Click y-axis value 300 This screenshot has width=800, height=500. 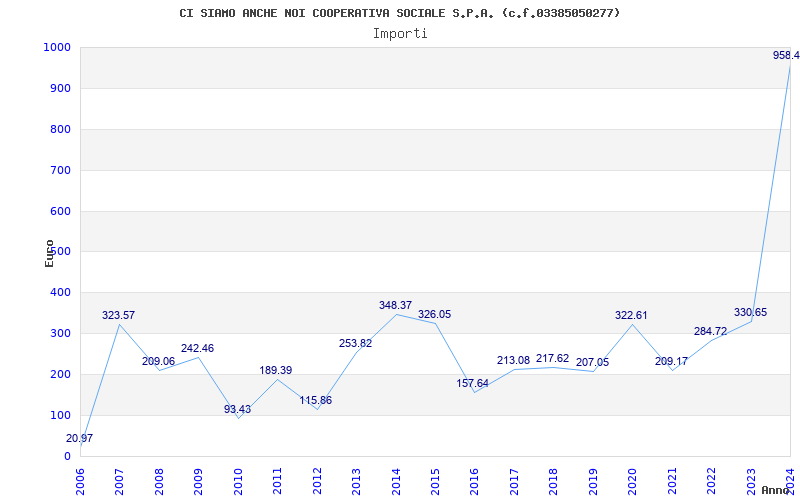pos(60,334)
